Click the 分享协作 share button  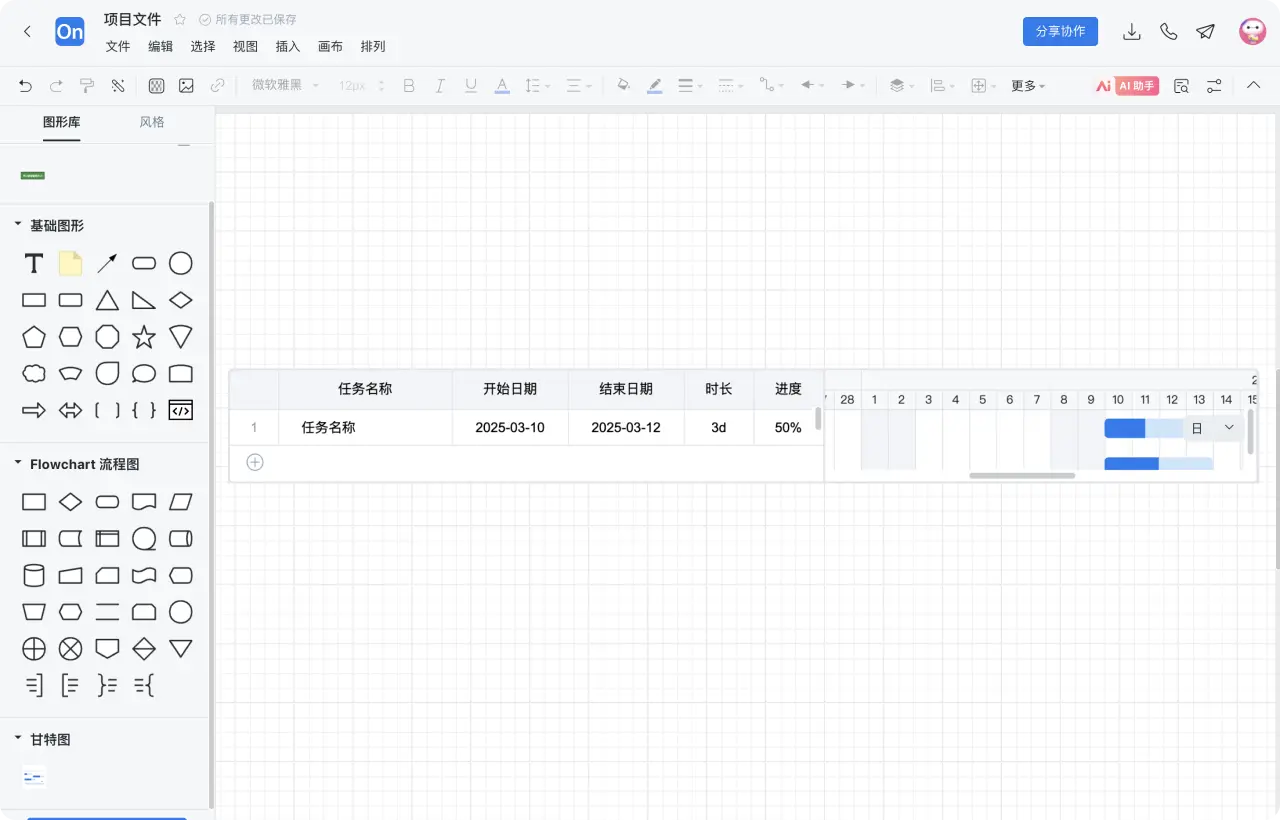point(1059,31)
